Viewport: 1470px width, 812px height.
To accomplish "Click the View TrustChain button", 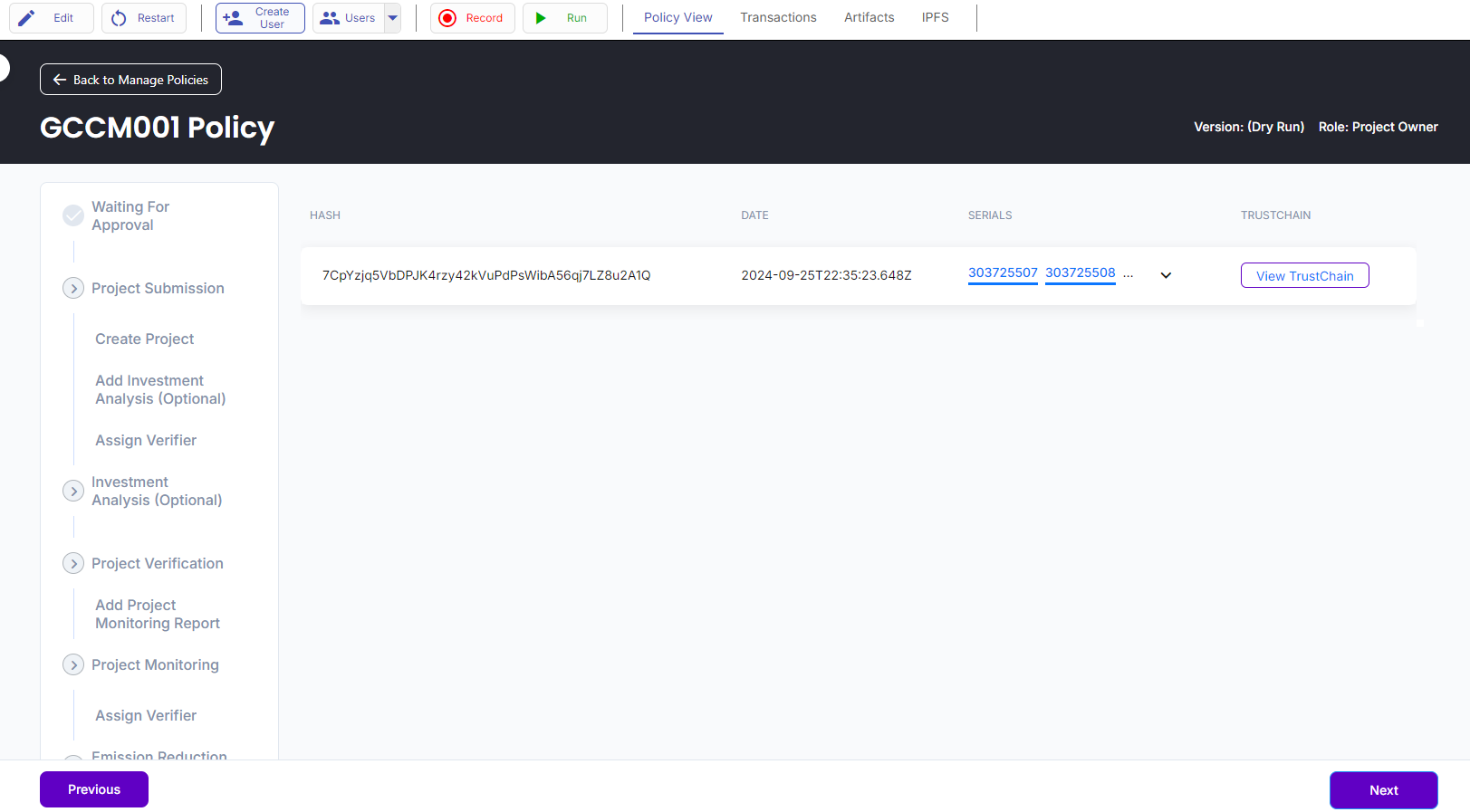I will coord(1304,275).
